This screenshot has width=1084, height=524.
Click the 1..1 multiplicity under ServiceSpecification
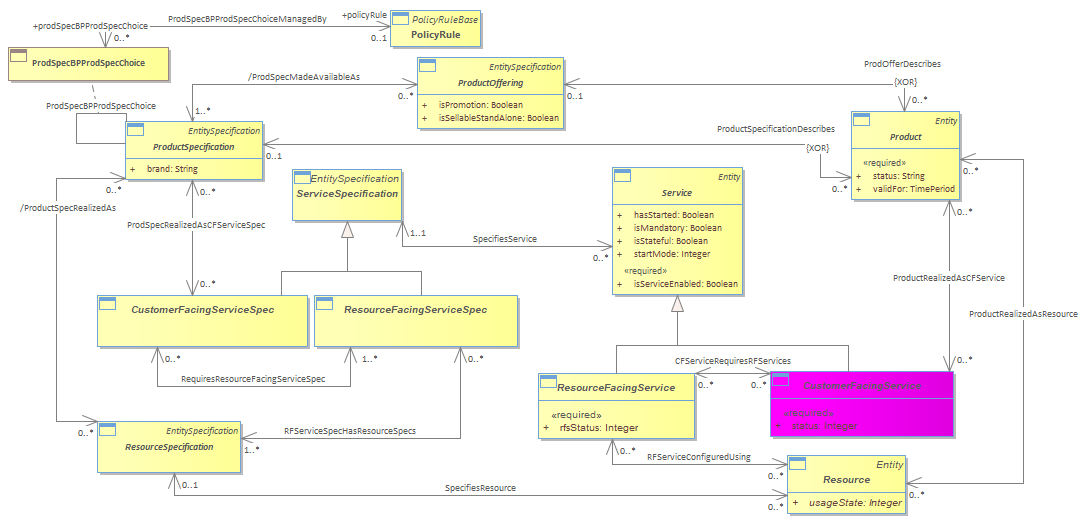tap(418, 233)
